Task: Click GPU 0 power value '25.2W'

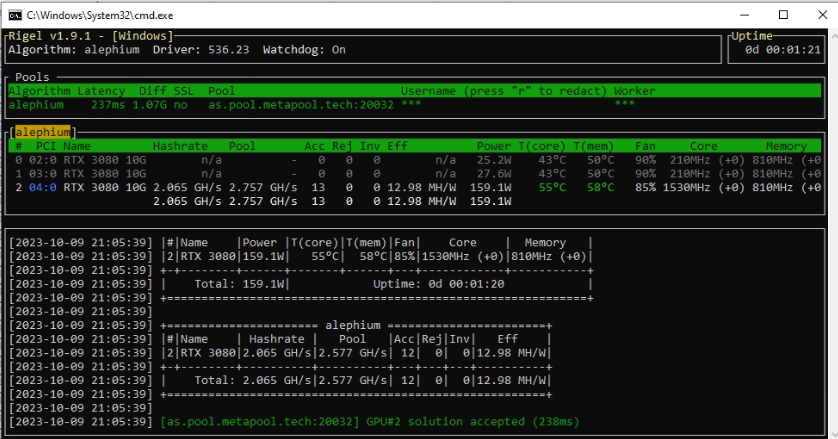Action: pos(494,160)
